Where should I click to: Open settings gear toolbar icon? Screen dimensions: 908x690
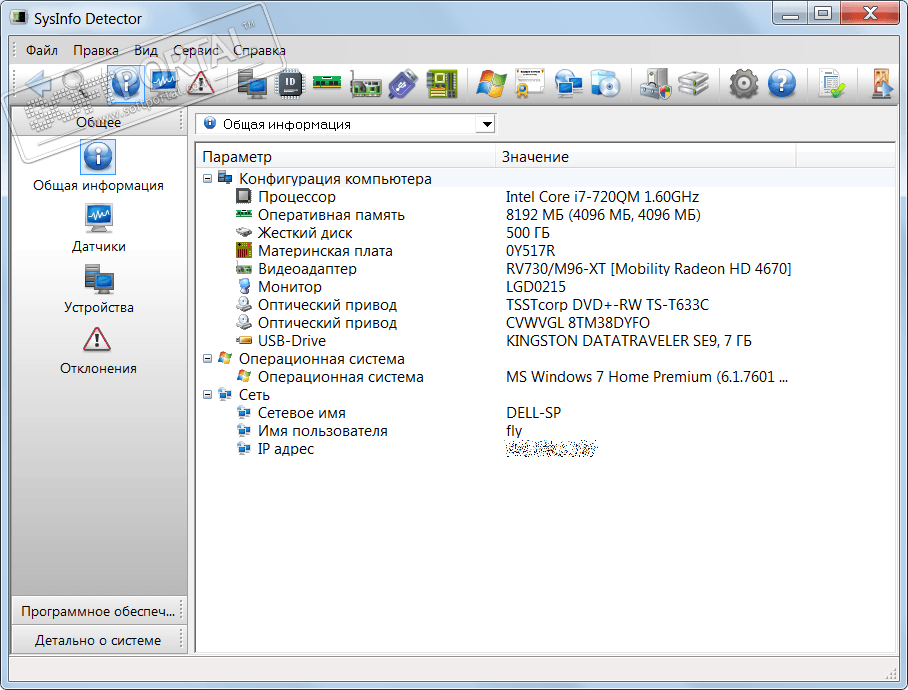(x=744, y=84)
